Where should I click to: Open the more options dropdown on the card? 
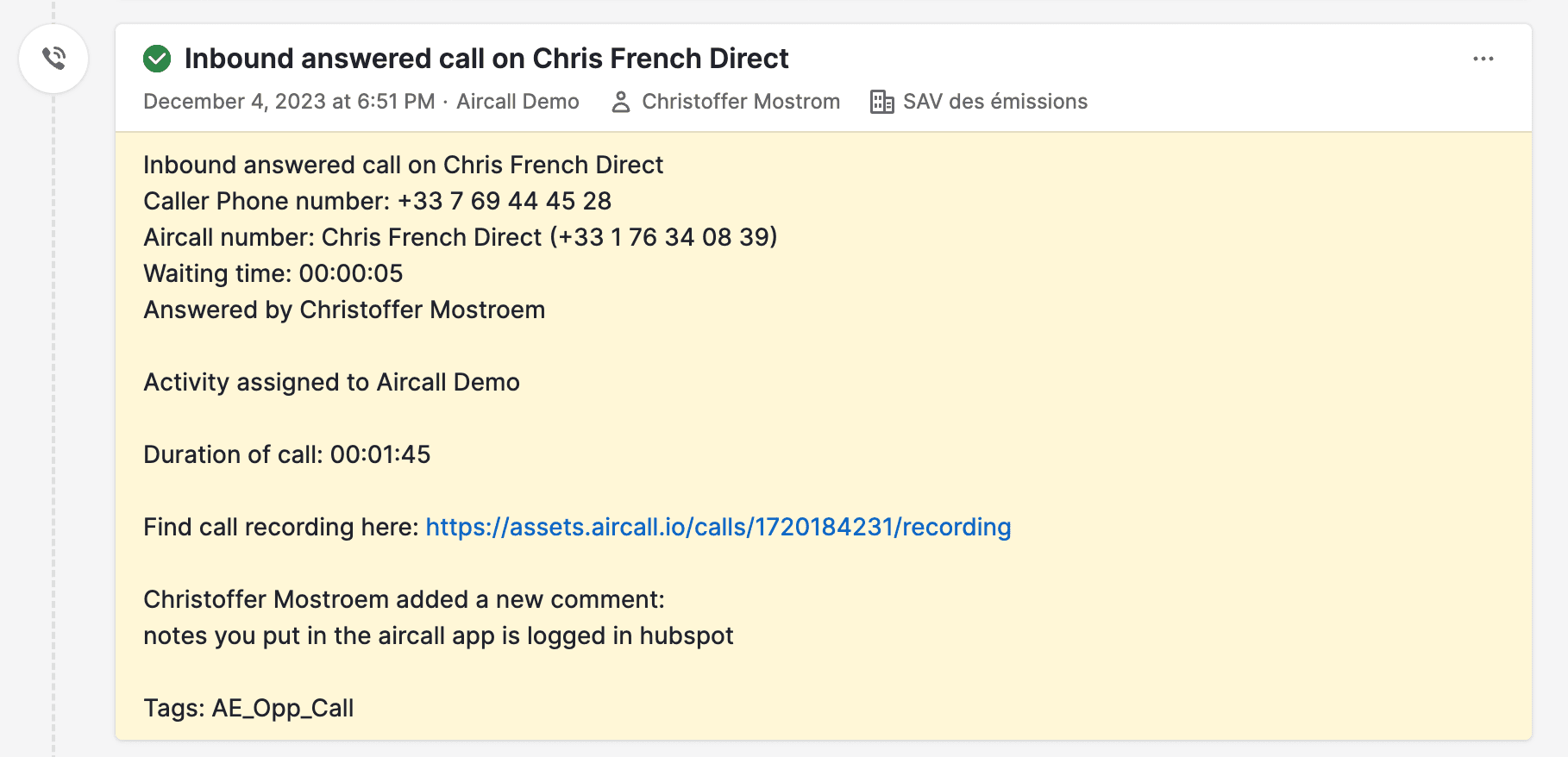tap(1483, 59)
